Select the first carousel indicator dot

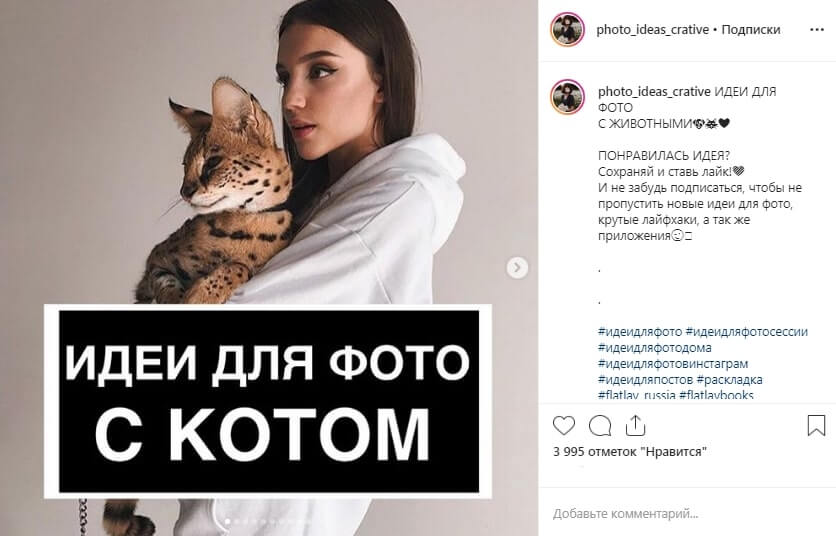[x=228, y=522]
